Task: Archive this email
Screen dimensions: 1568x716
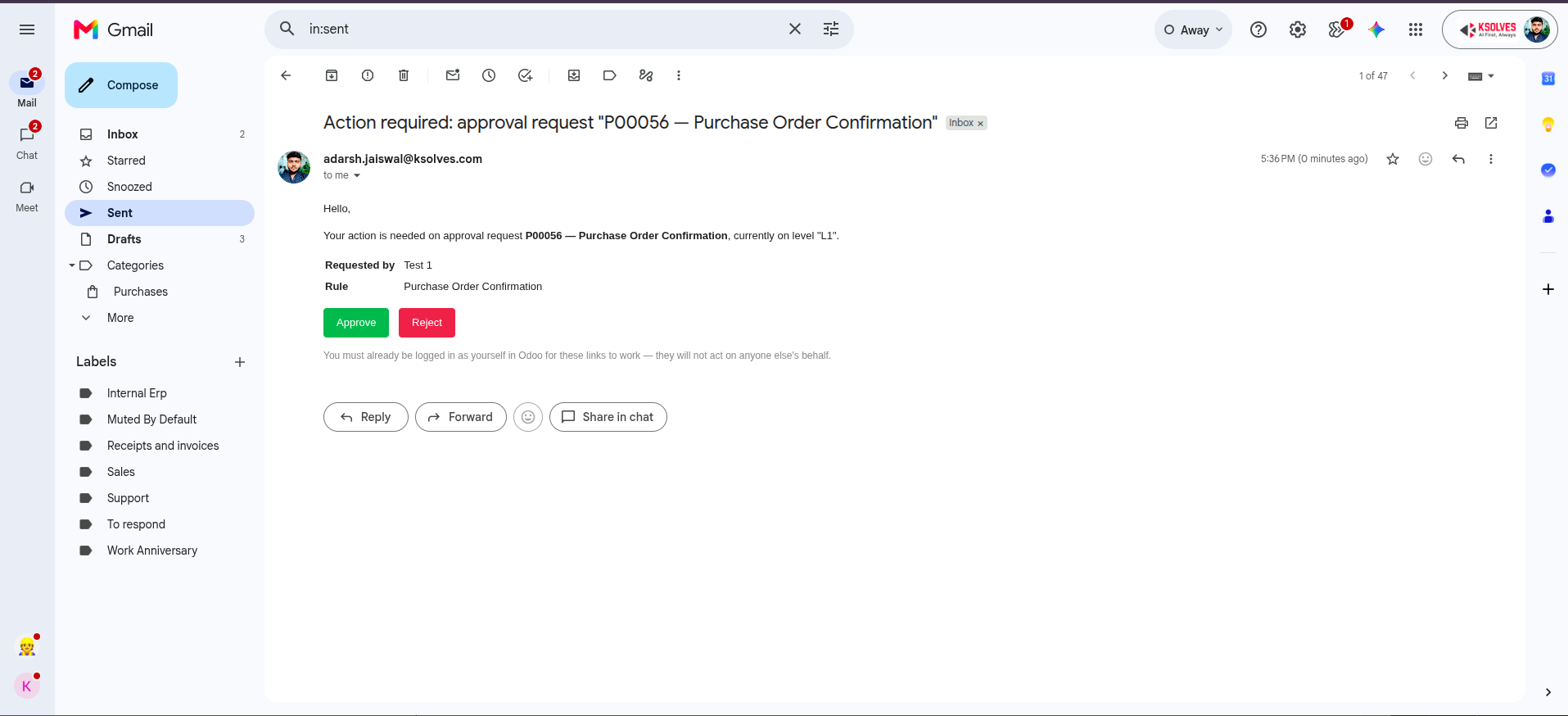Action: click(x=332, y=75)
